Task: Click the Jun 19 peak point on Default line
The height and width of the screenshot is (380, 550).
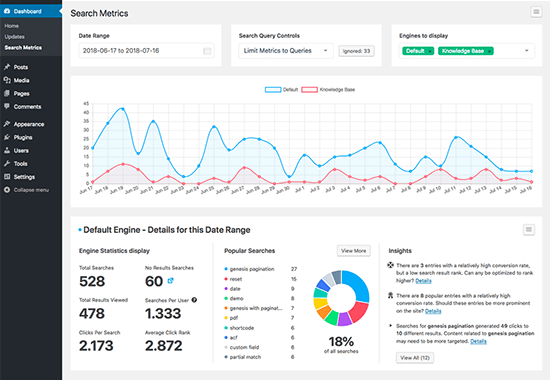Action: pyautogui.click(x=122, y=109)
